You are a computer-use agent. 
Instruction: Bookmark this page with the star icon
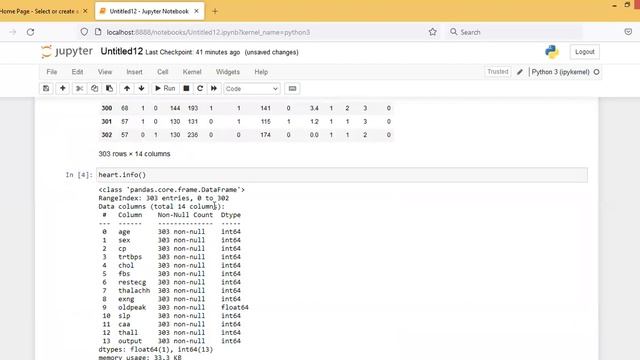[x=433, y=32]
